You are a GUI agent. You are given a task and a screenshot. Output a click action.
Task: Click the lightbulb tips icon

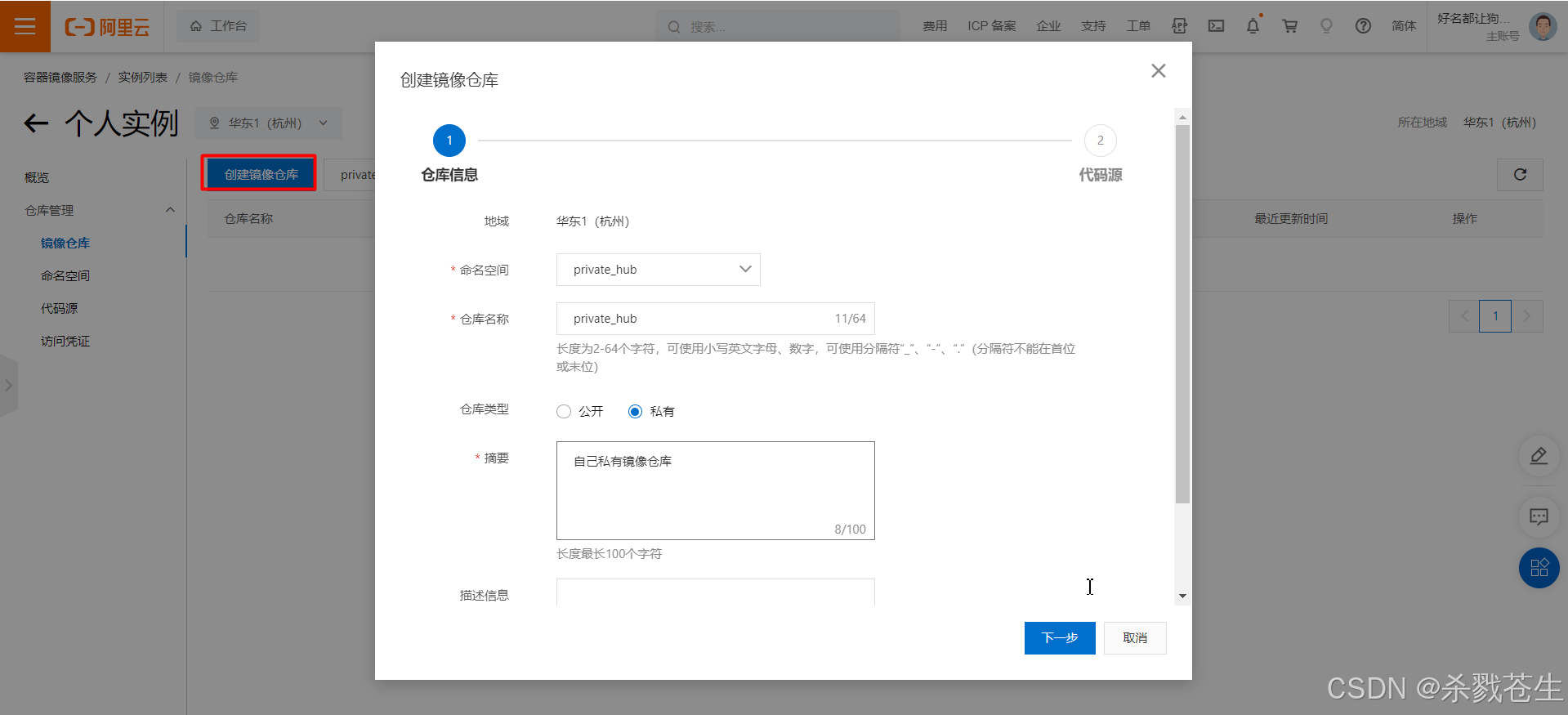1326,26
